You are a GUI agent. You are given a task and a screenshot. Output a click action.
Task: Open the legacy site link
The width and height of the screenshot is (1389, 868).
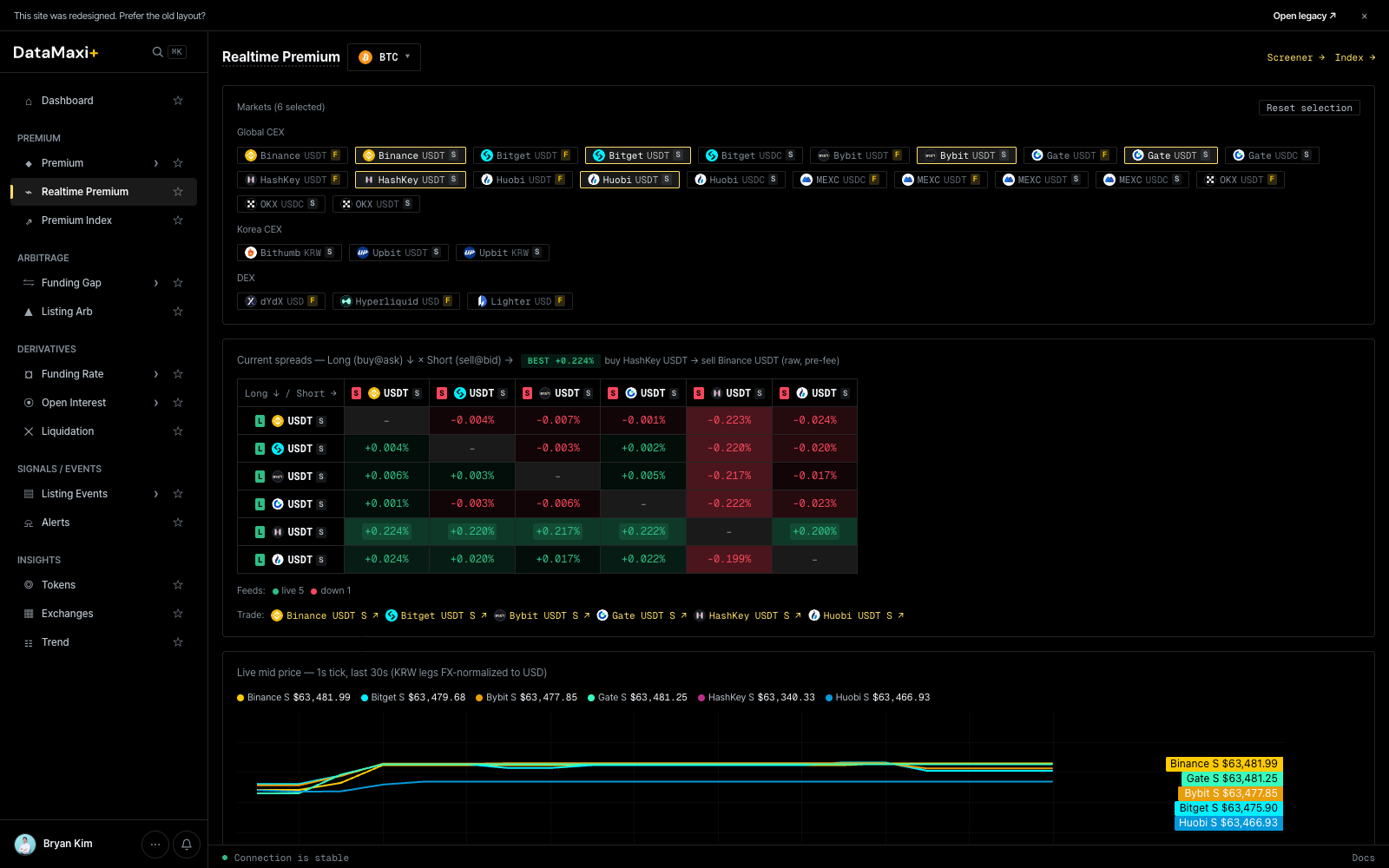tap(1304, 16)
